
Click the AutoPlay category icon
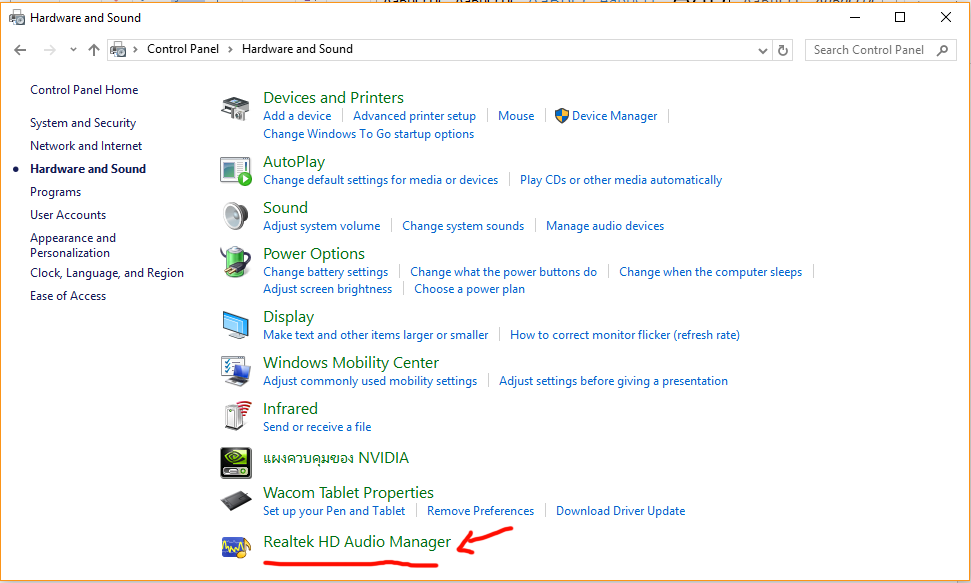point(236,171)
